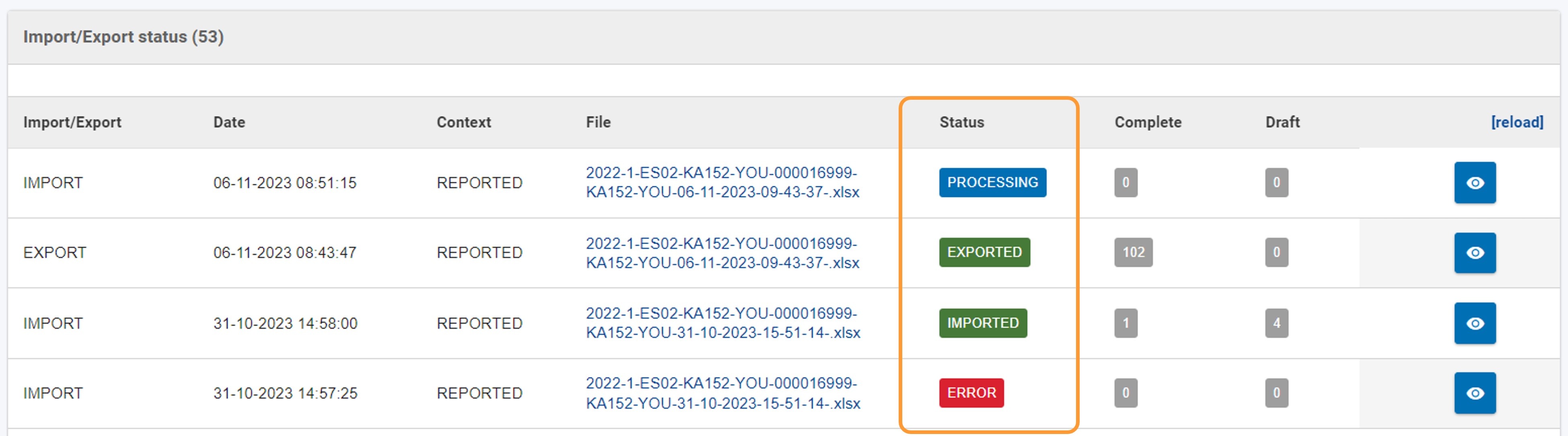
Task: Select date 31-10-2023 14:57:25
Action: click(x=286, y=393)
